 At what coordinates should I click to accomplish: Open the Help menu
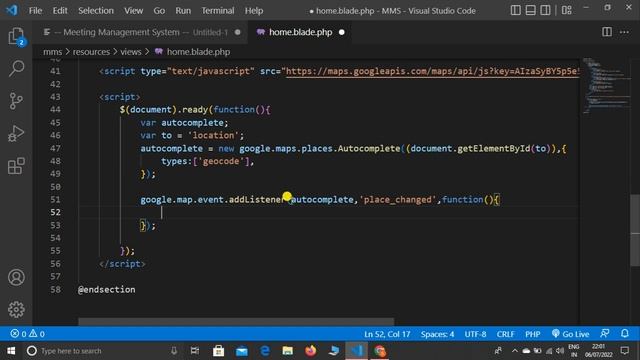point(254,11)
